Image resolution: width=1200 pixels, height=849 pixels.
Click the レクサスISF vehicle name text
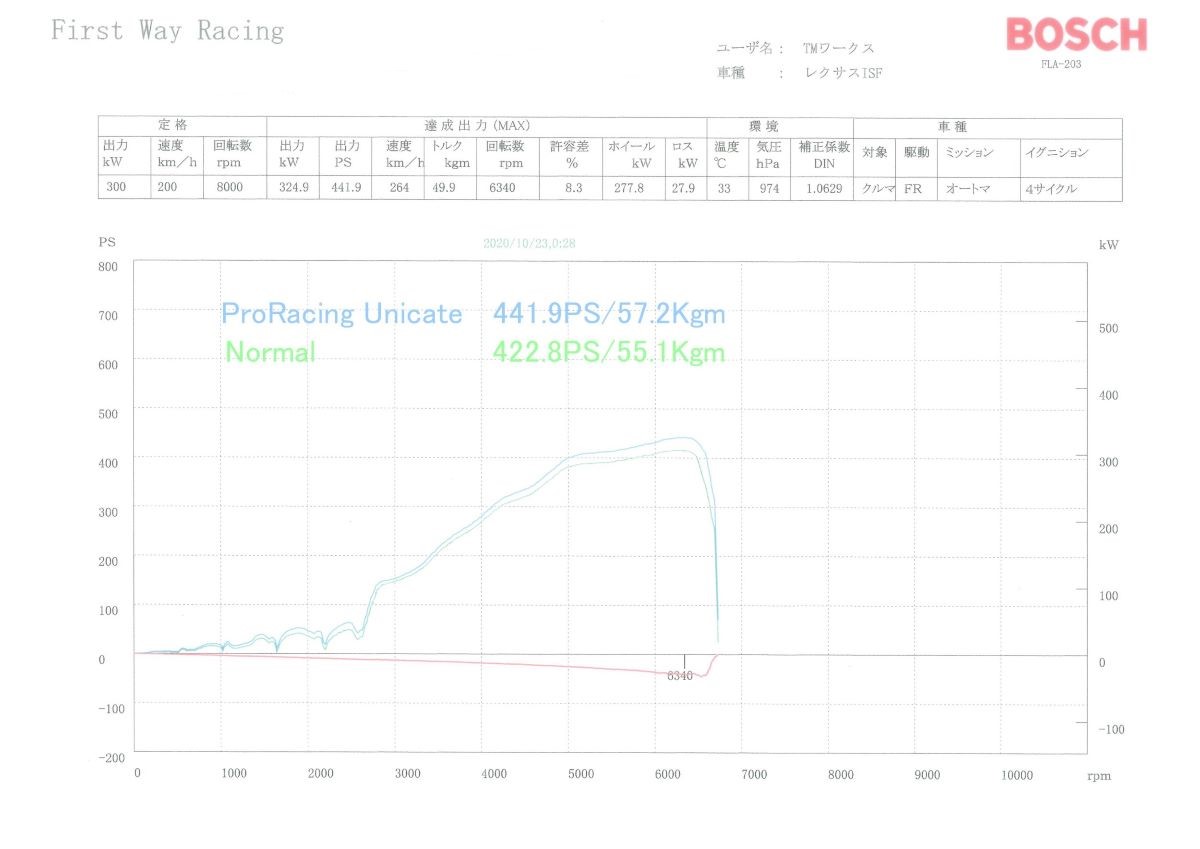point(845,73)
